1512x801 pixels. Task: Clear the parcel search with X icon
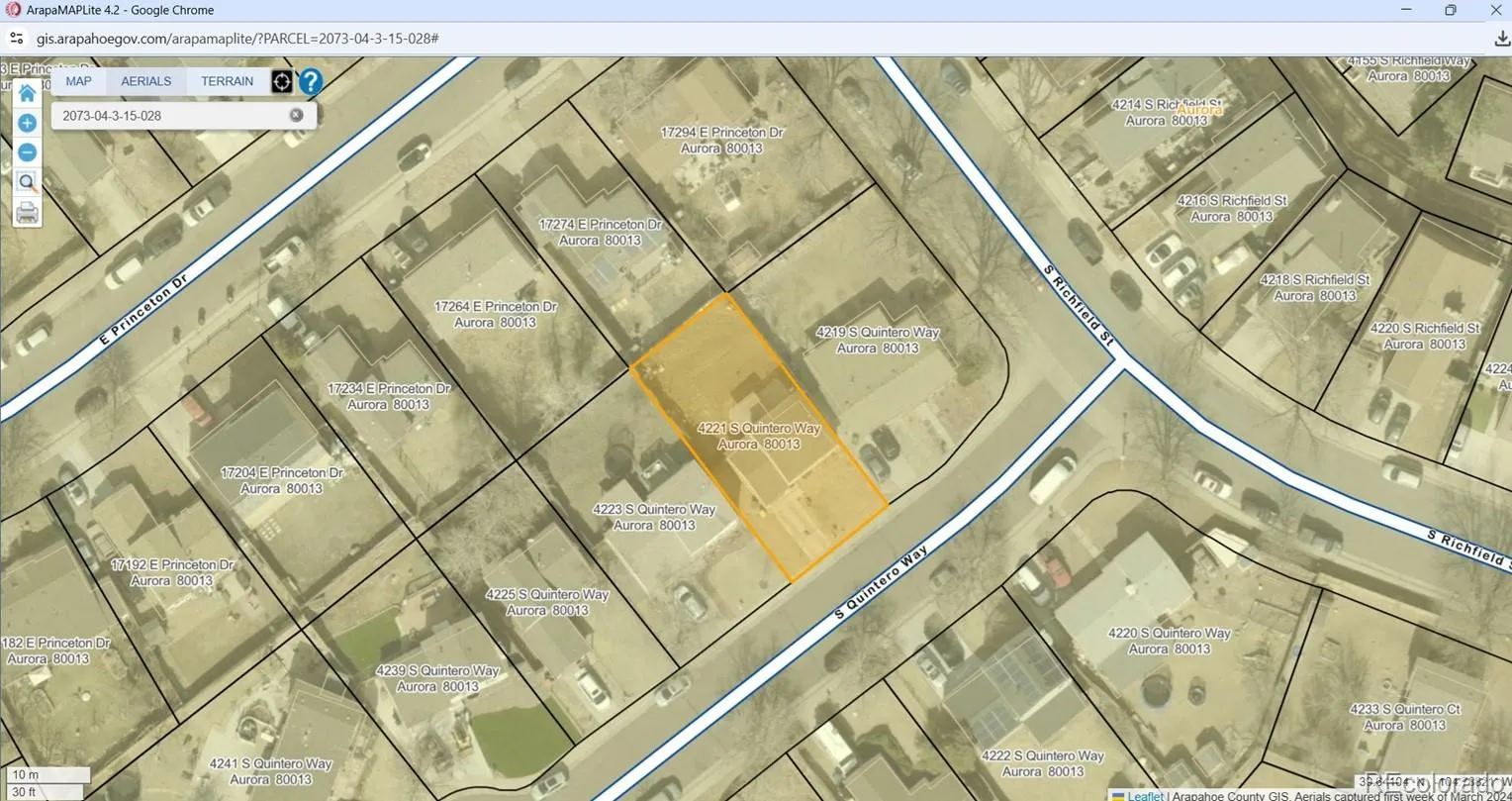coord(296,115)
